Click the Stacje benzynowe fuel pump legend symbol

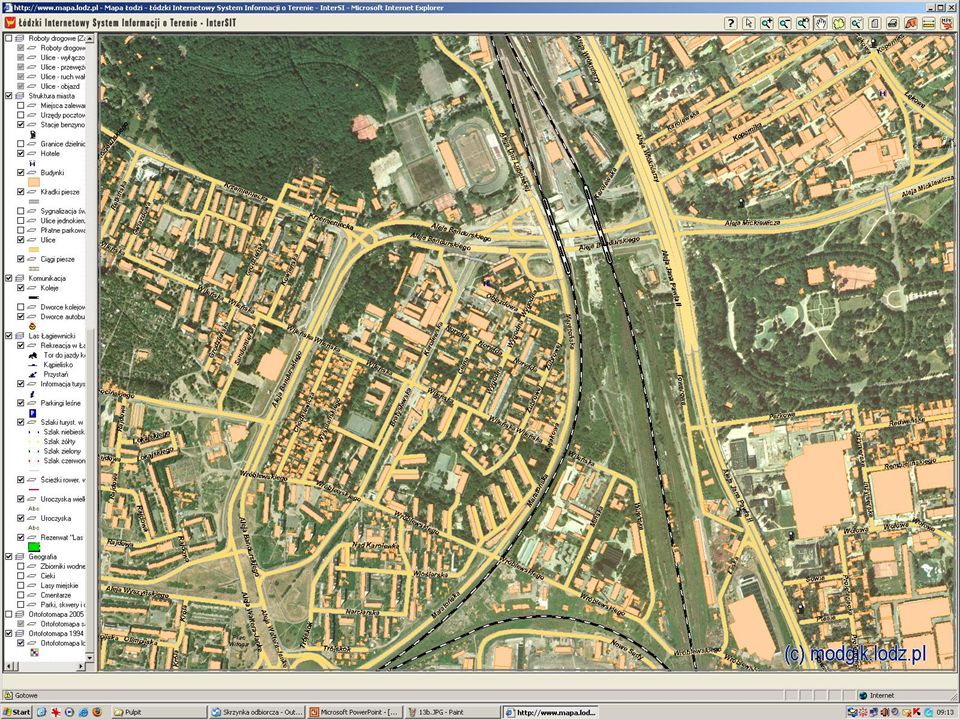point(32,134)
